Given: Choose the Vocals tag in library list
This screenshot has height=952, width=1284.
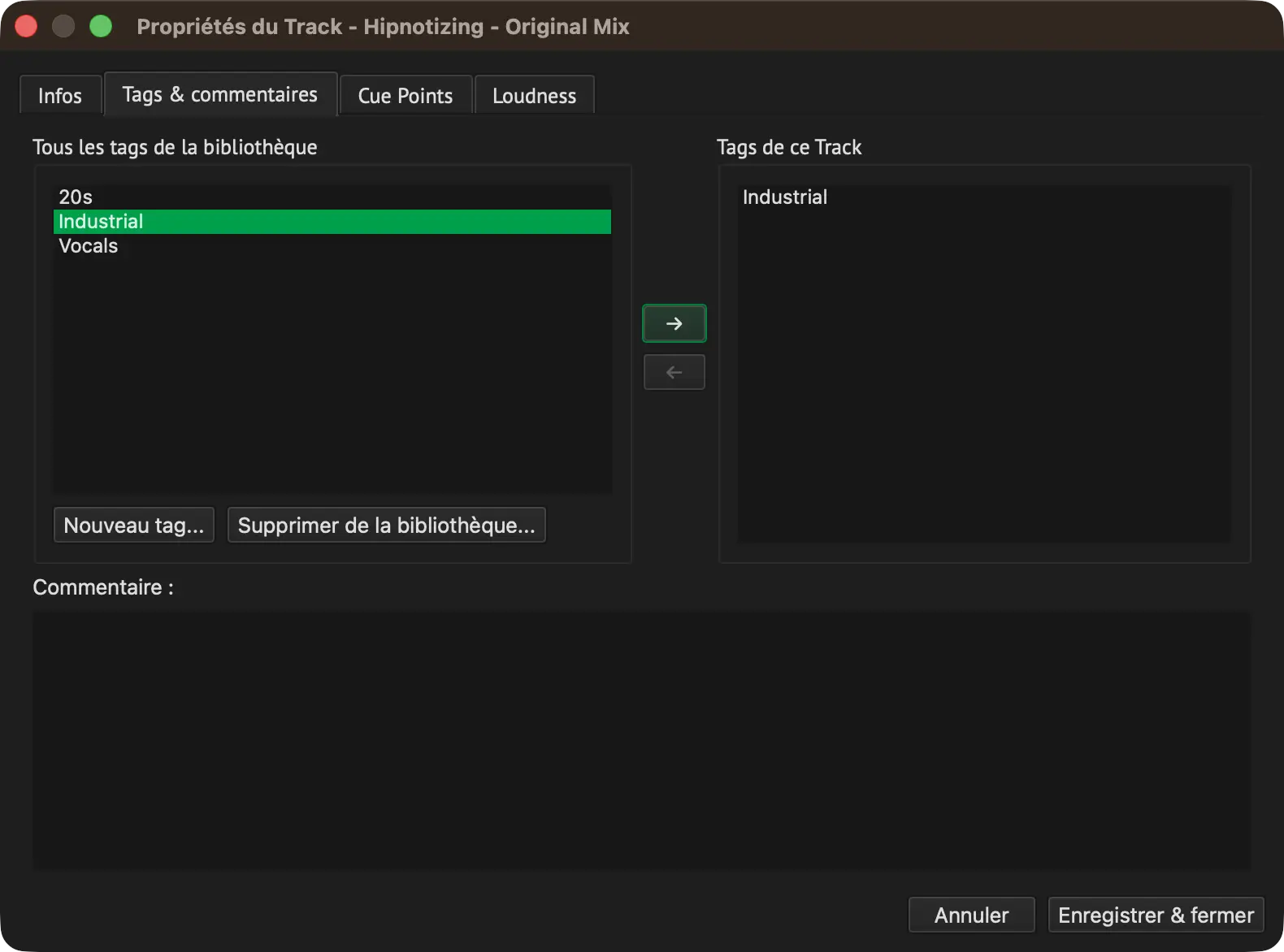Looking at the screenshot, I should (x=332, y=246).
